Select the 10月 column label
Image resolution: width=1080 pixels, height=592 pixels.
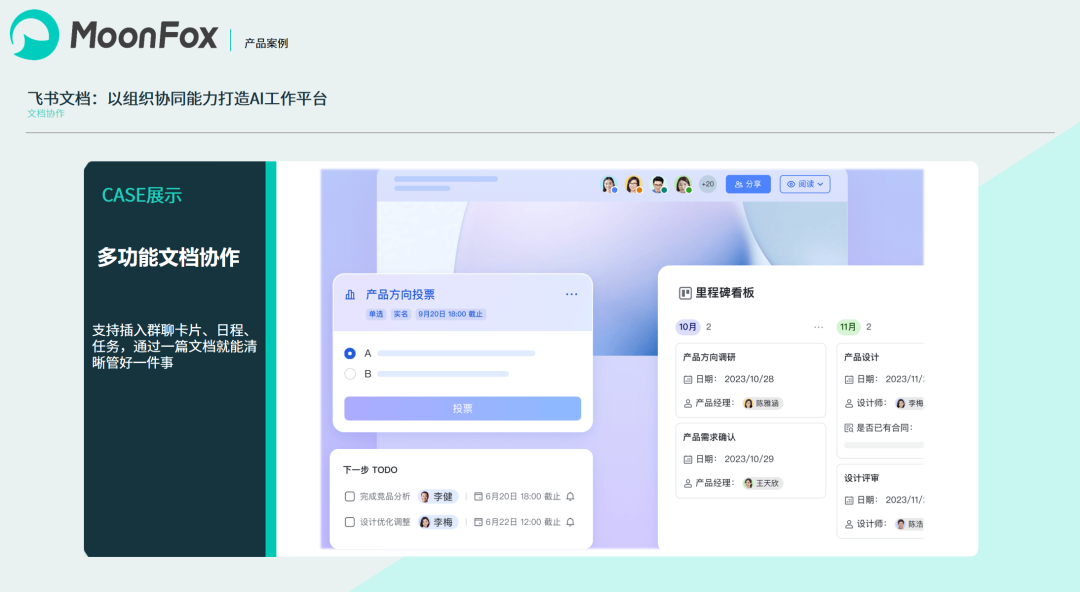tap(687, 327)
